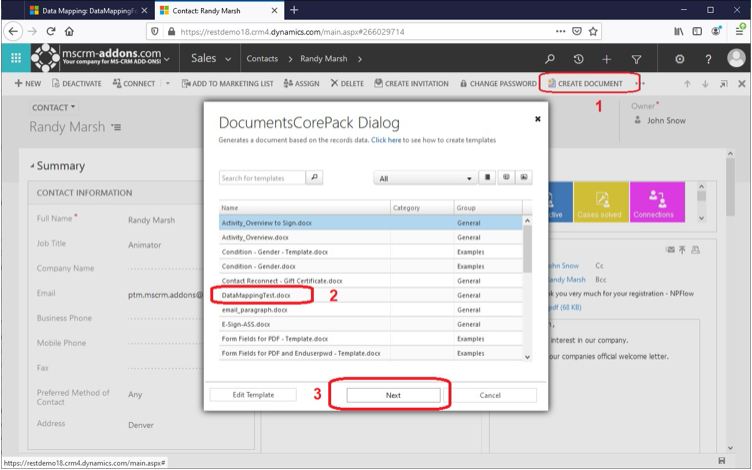The image size is (752, 470).
Task: Switch to the Data Mapping browser tab
Action: [x=88, y=10]
